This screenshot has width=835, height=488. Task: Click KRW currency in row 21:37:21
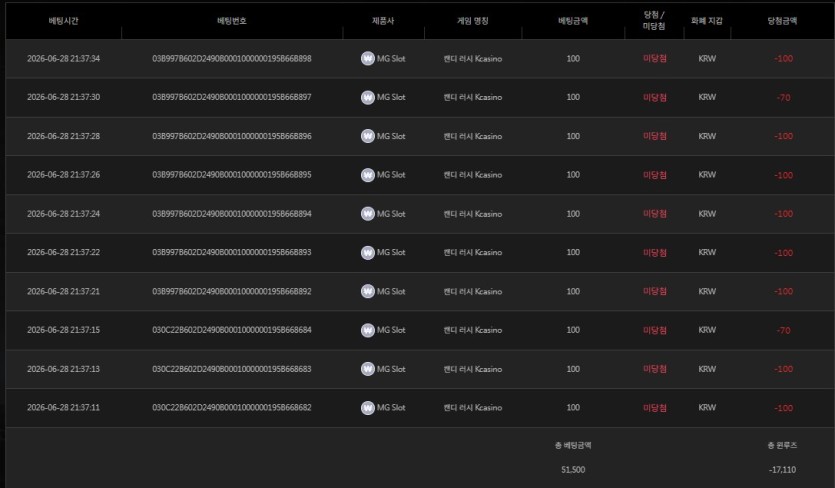click(x=707, y=291)
